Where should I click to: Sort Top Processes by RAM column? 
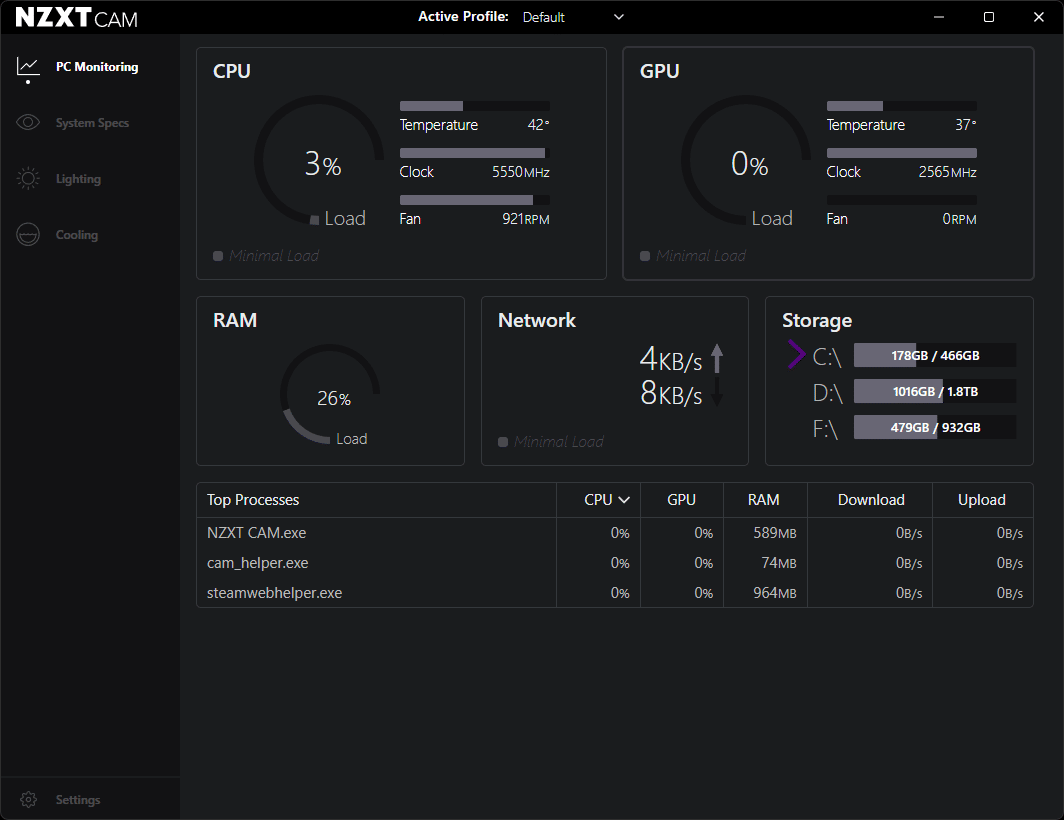pos(763,500)
